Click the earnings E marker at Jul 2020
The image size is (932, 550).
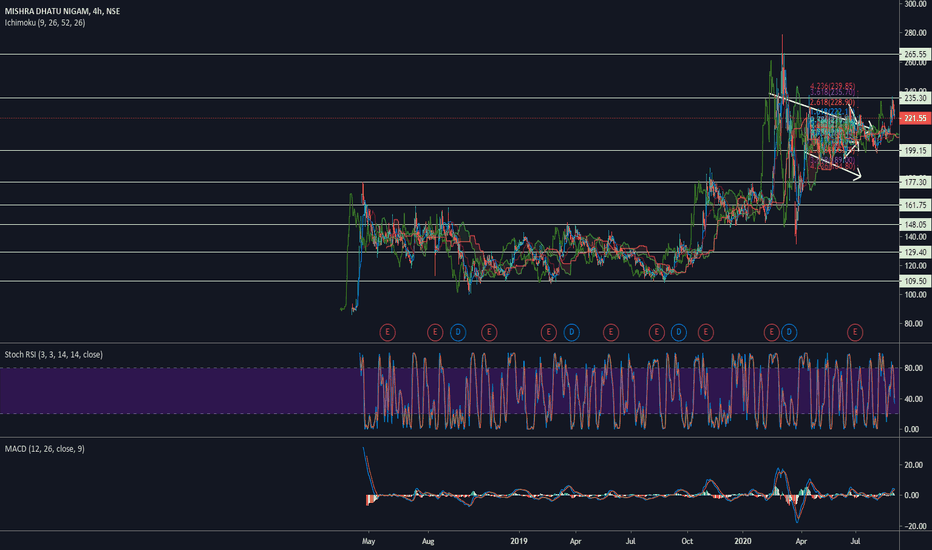coord(855,332)
